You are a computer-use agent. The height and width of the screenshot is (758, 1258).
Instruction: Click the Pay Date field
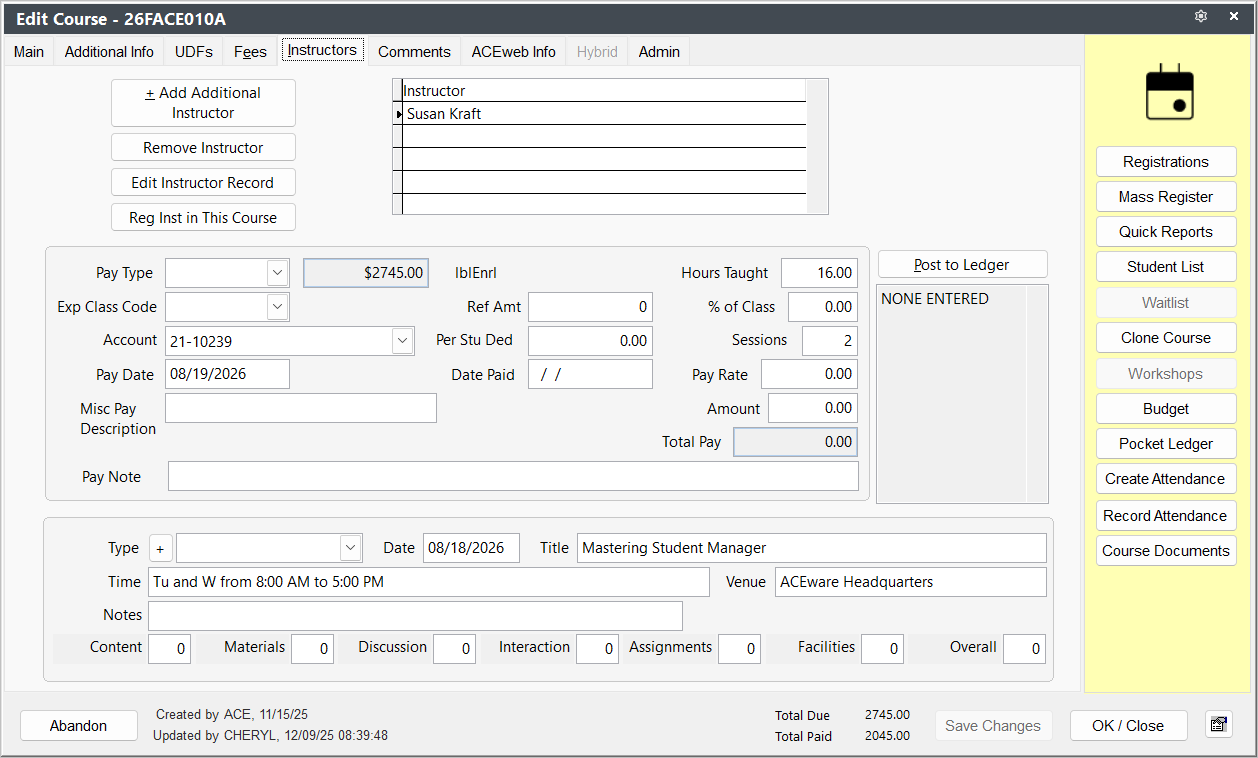[x=227, y=374]
